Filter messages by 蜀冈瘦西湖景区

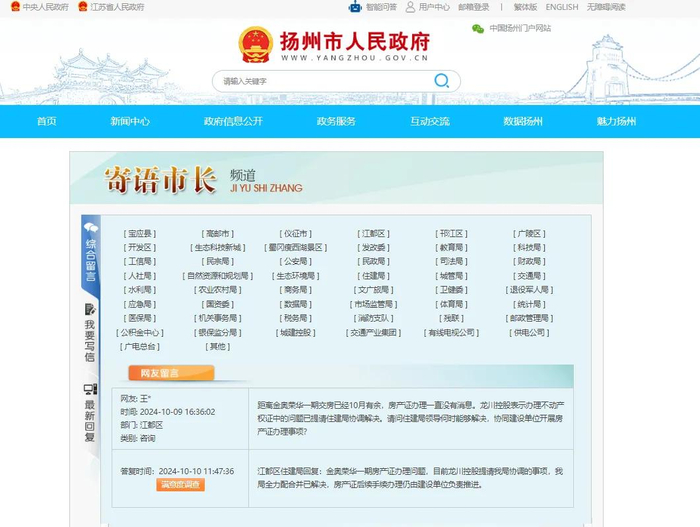click(x=296, y=247)
